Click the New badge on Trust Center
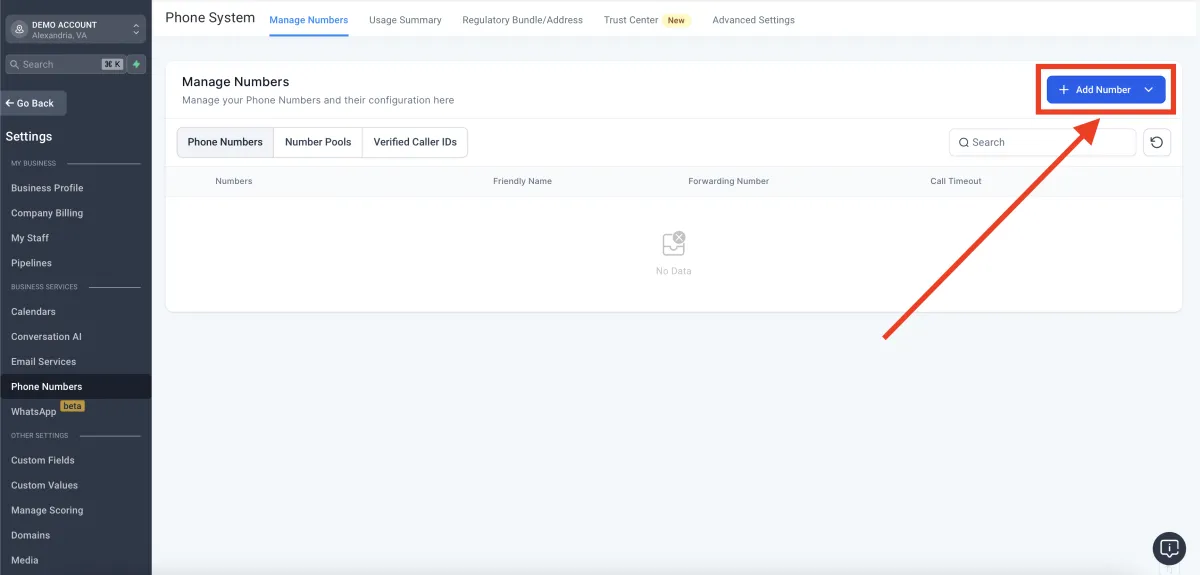This screenshot has height=575, width=1200. point(677,20)
